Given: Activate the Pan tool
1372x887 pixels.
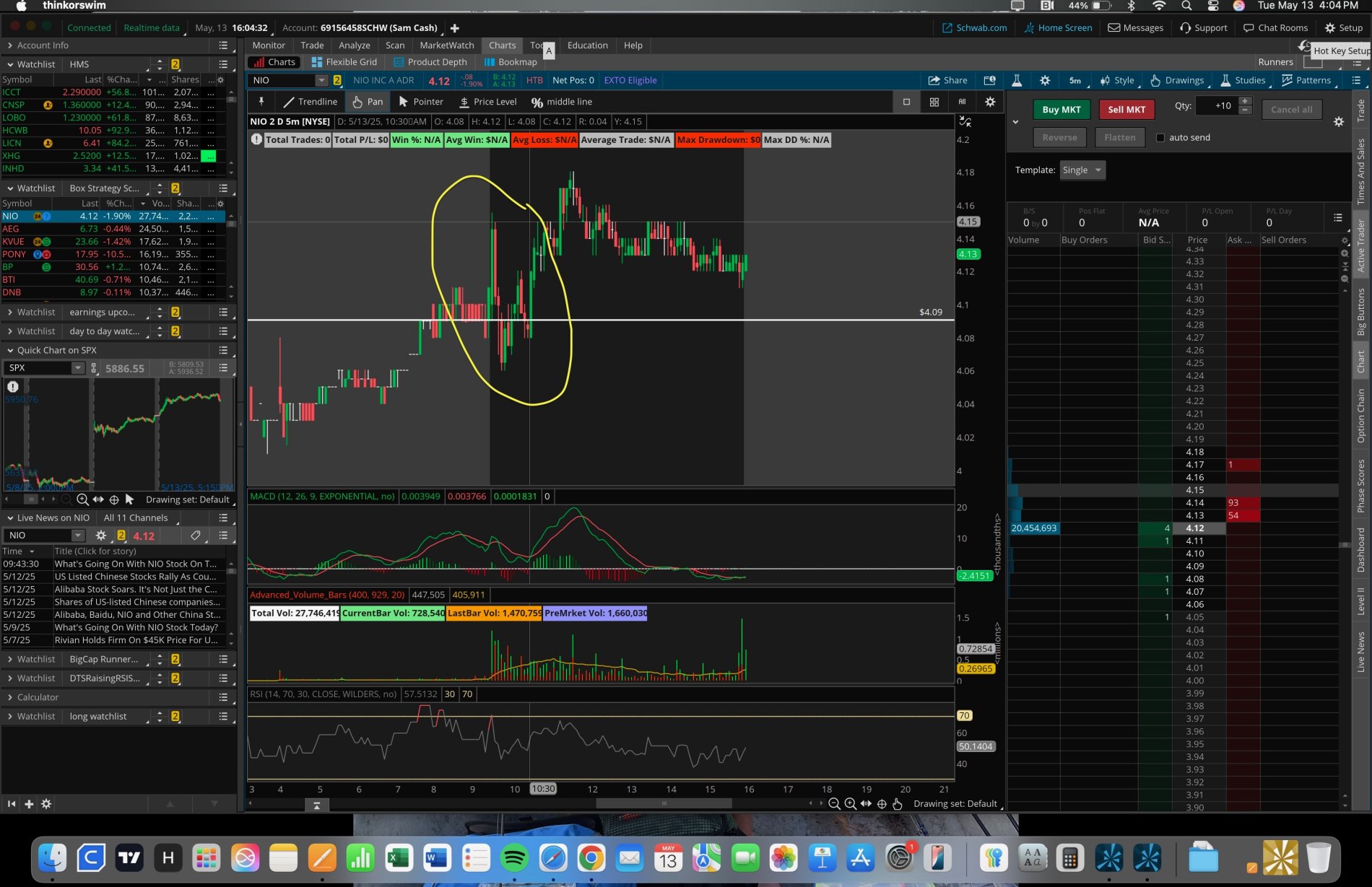Looking at the screenshot, I should pos(368,102).
